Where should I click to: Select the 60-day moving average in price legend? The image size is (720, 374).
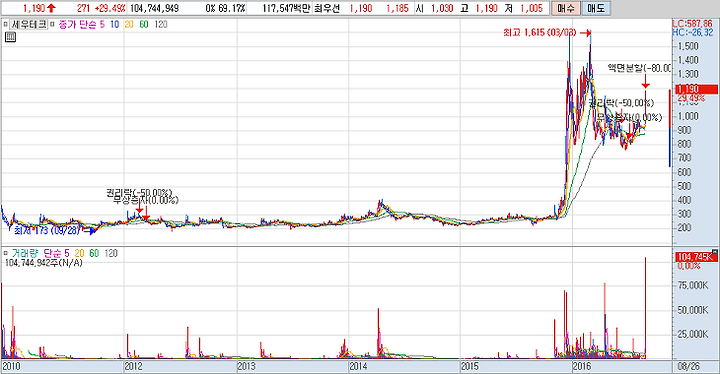click(144, 24)
